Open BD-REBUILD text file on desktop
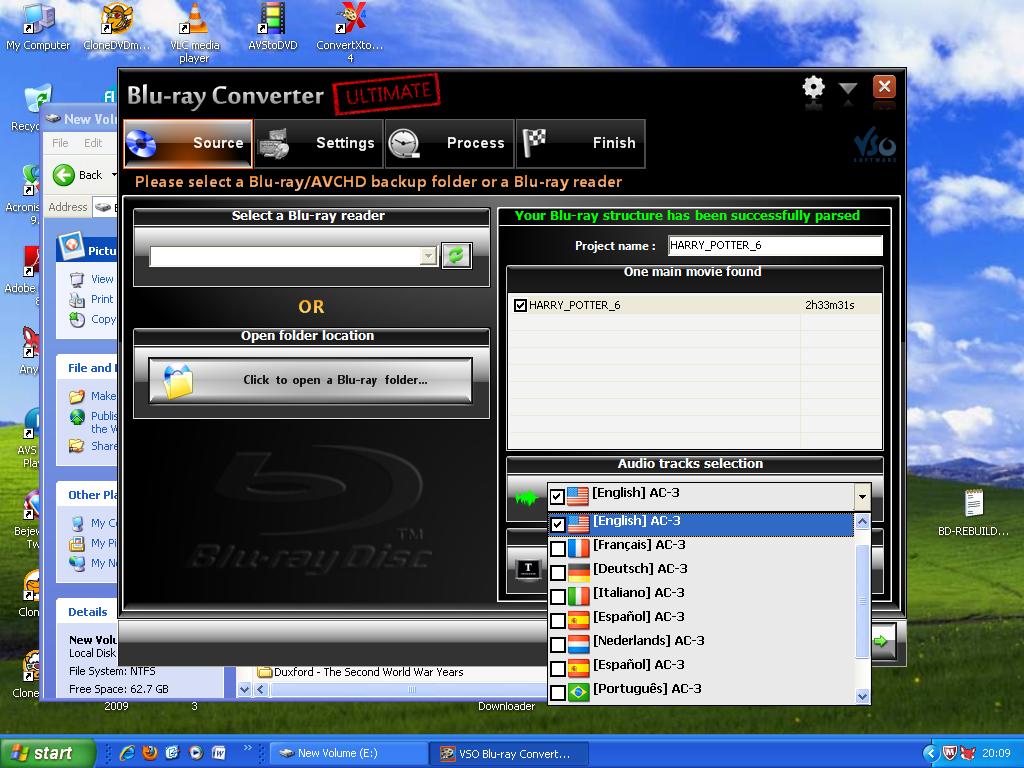1024x768 pixels. tap(974, 513)
